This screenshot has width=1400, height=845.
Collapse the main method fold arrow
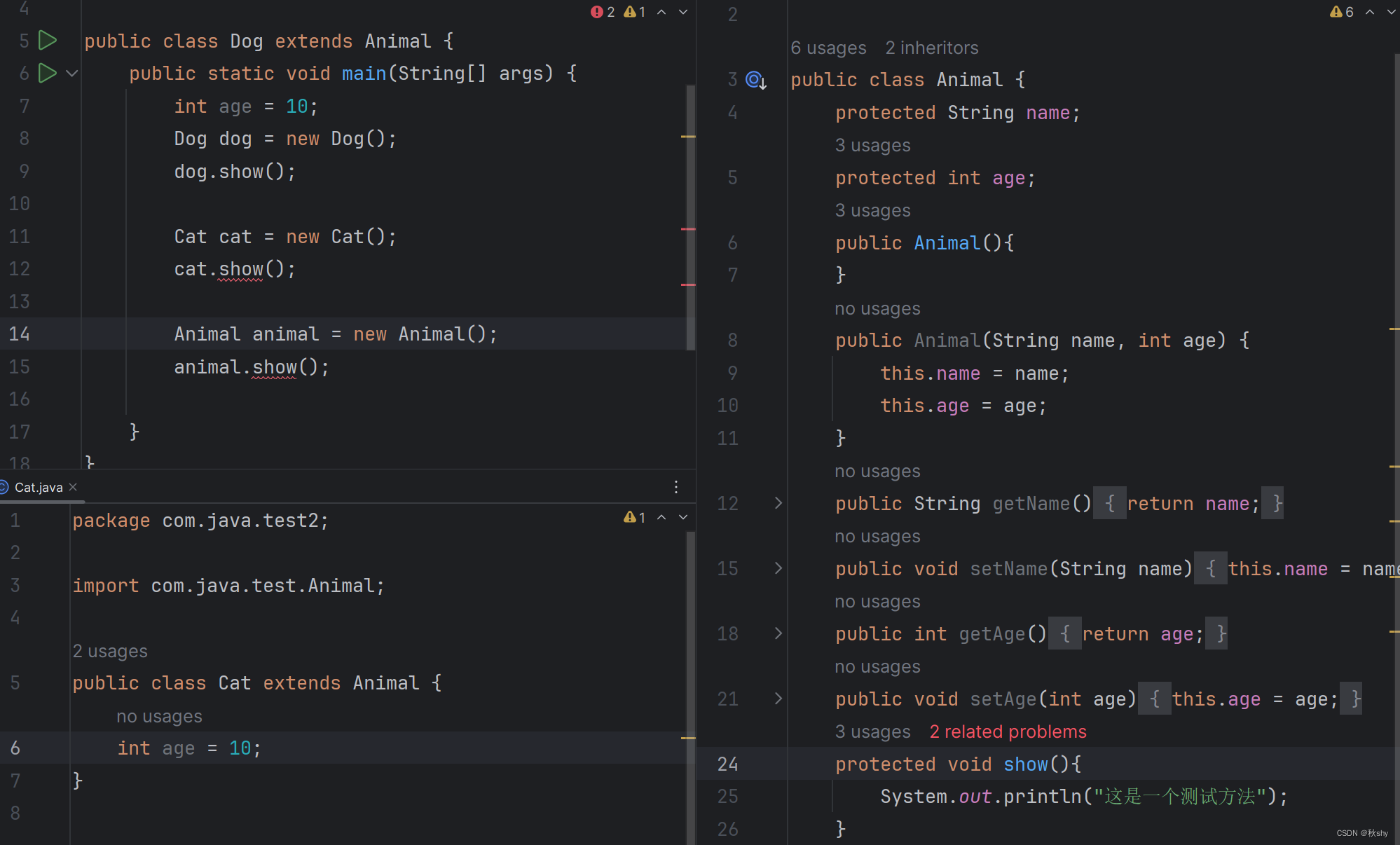71,73
